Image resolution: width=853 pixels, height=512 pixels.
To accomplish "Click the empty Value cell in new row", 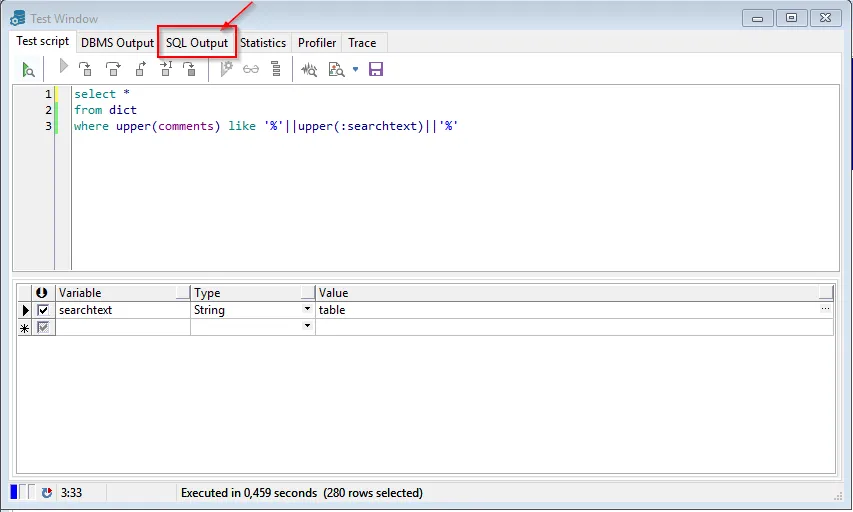I will tap(574, 327).
